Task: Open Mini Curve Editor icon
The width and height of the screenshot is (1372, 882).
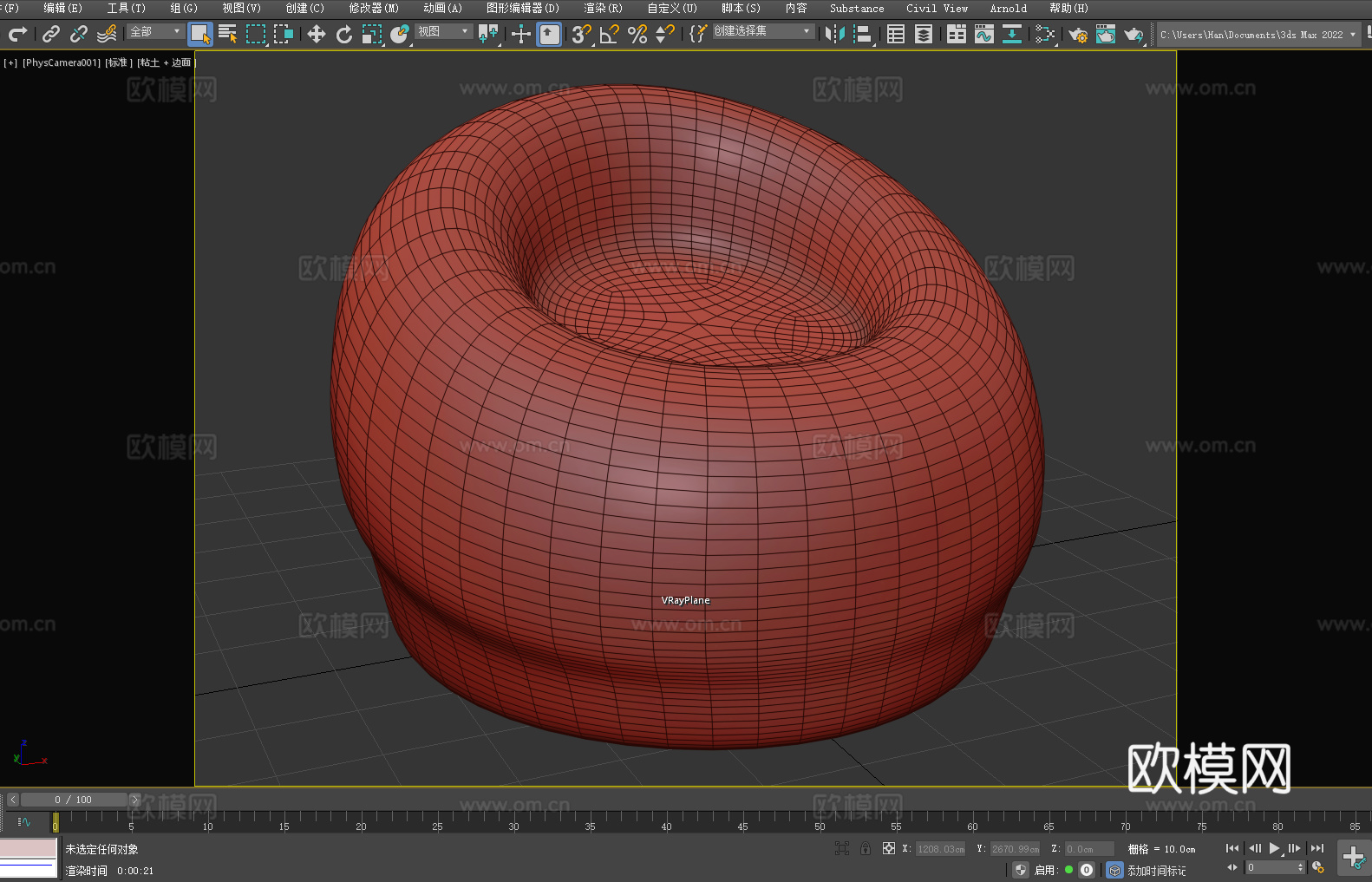Action: tap(23, 821)
